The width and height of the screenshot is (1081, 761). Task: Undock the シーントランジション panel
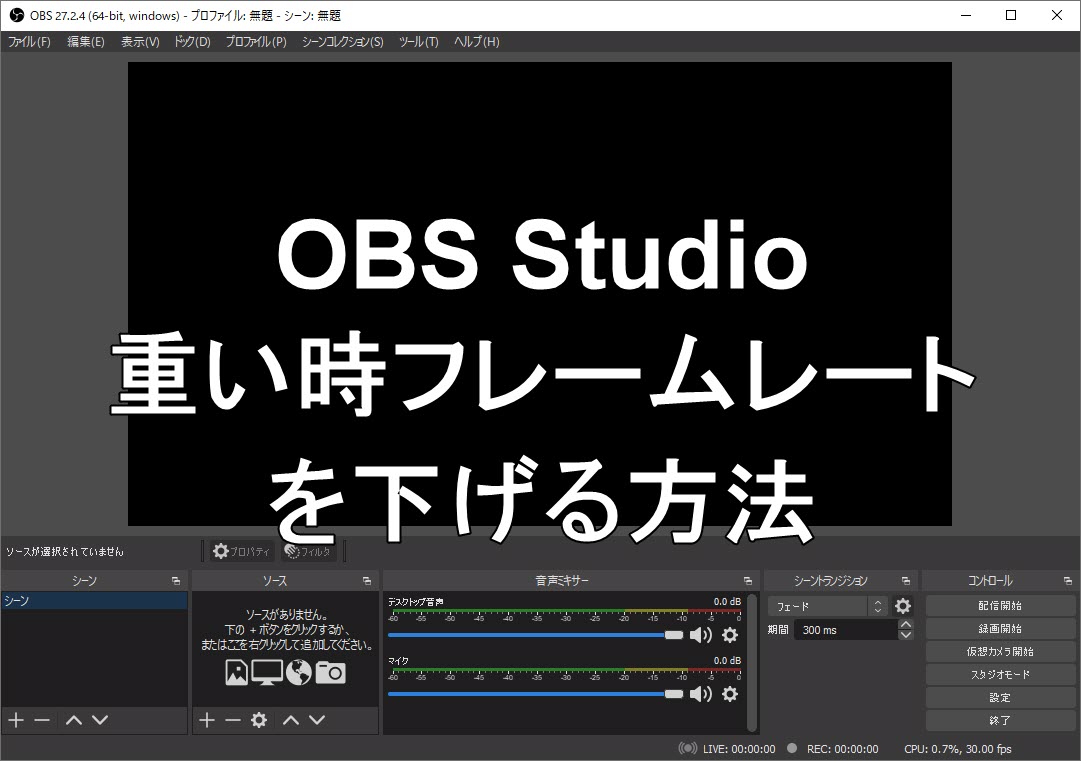tap(906, 581)
